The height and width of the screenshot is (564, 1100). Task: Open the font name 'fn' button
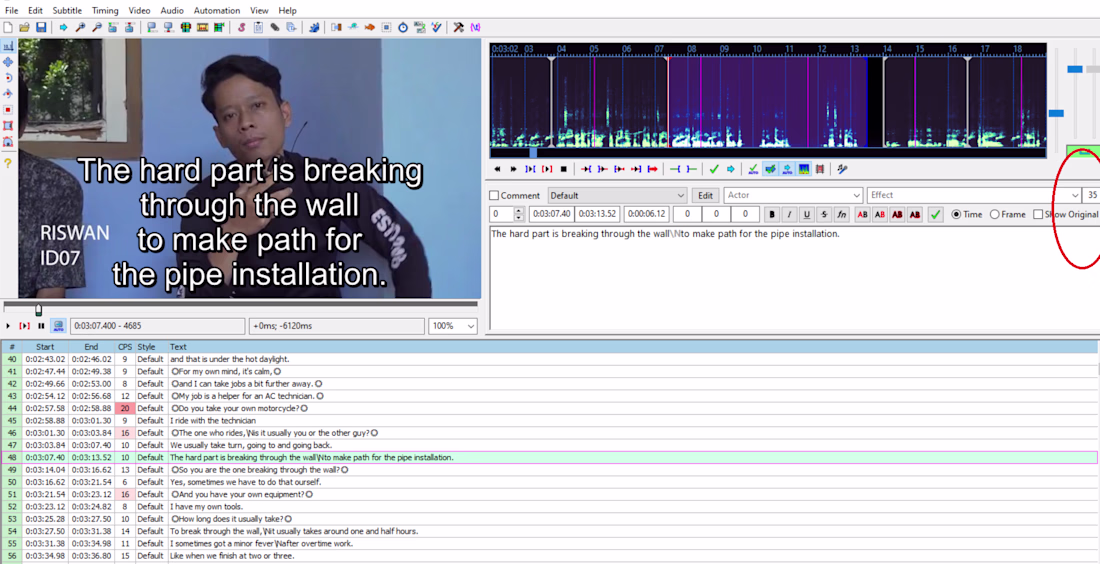point(840,215)
